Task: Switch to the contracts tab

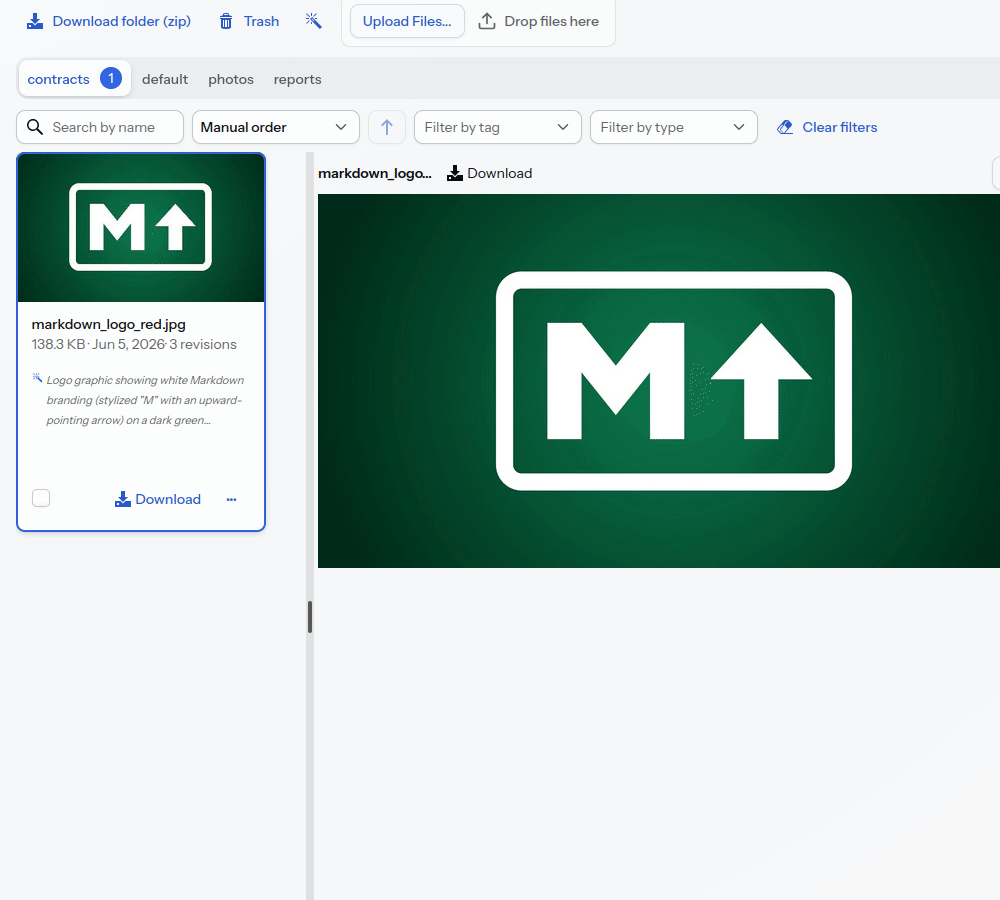Action: tap(74, 79)
